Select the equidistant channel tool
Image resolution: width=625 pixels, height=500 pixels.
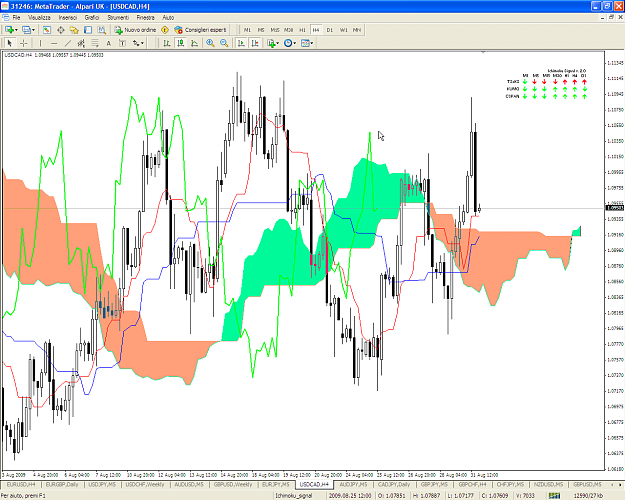[x=81, y=43]
